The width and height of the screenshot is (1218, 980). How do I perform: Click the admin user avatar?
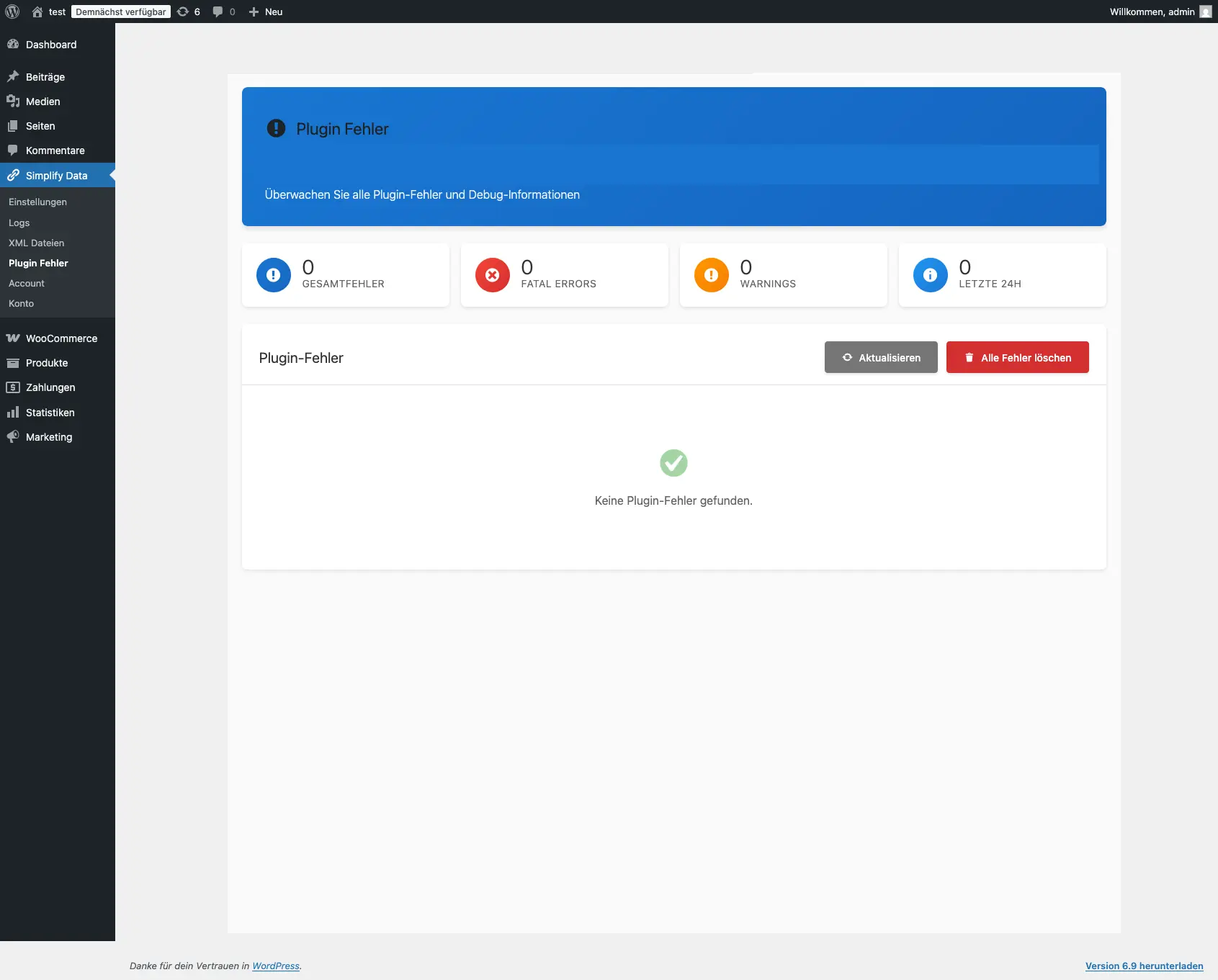point(1205,12)
